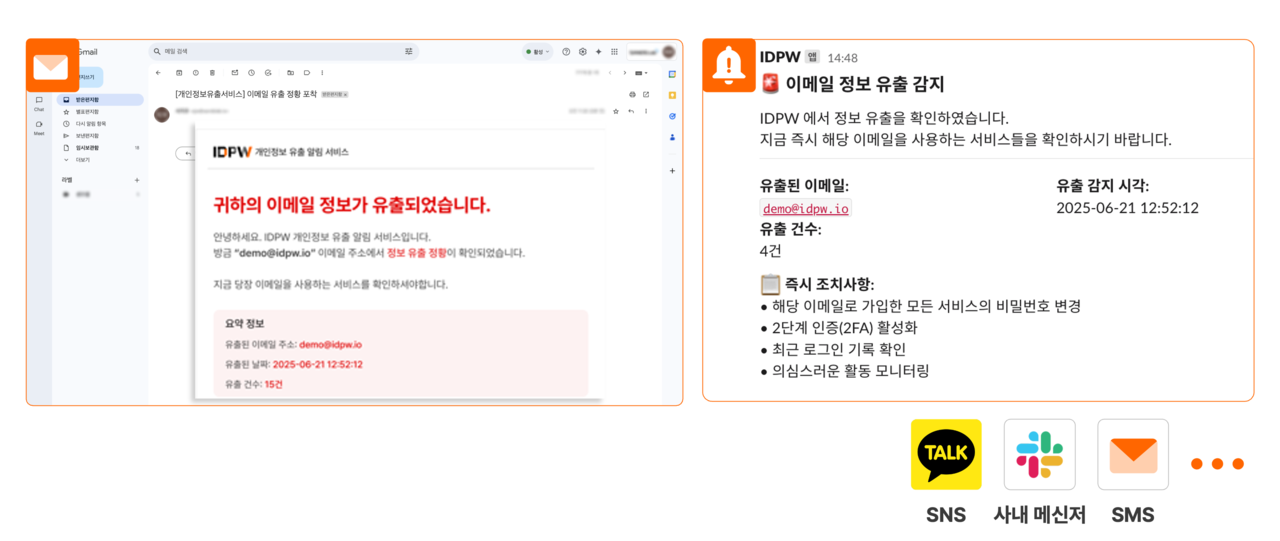
Task: Open Meet in Gmail left rail
Action: pyautogui.click(x=39, y=127)
